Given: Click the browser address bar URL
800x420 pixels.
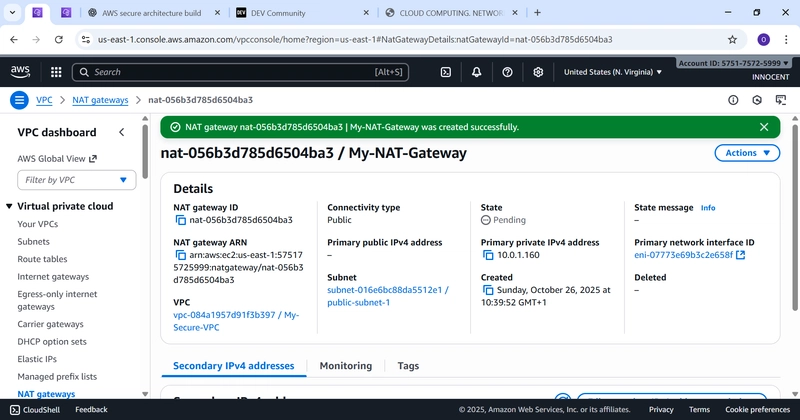Looking at the screenshot, I should (x=355, y=39).
